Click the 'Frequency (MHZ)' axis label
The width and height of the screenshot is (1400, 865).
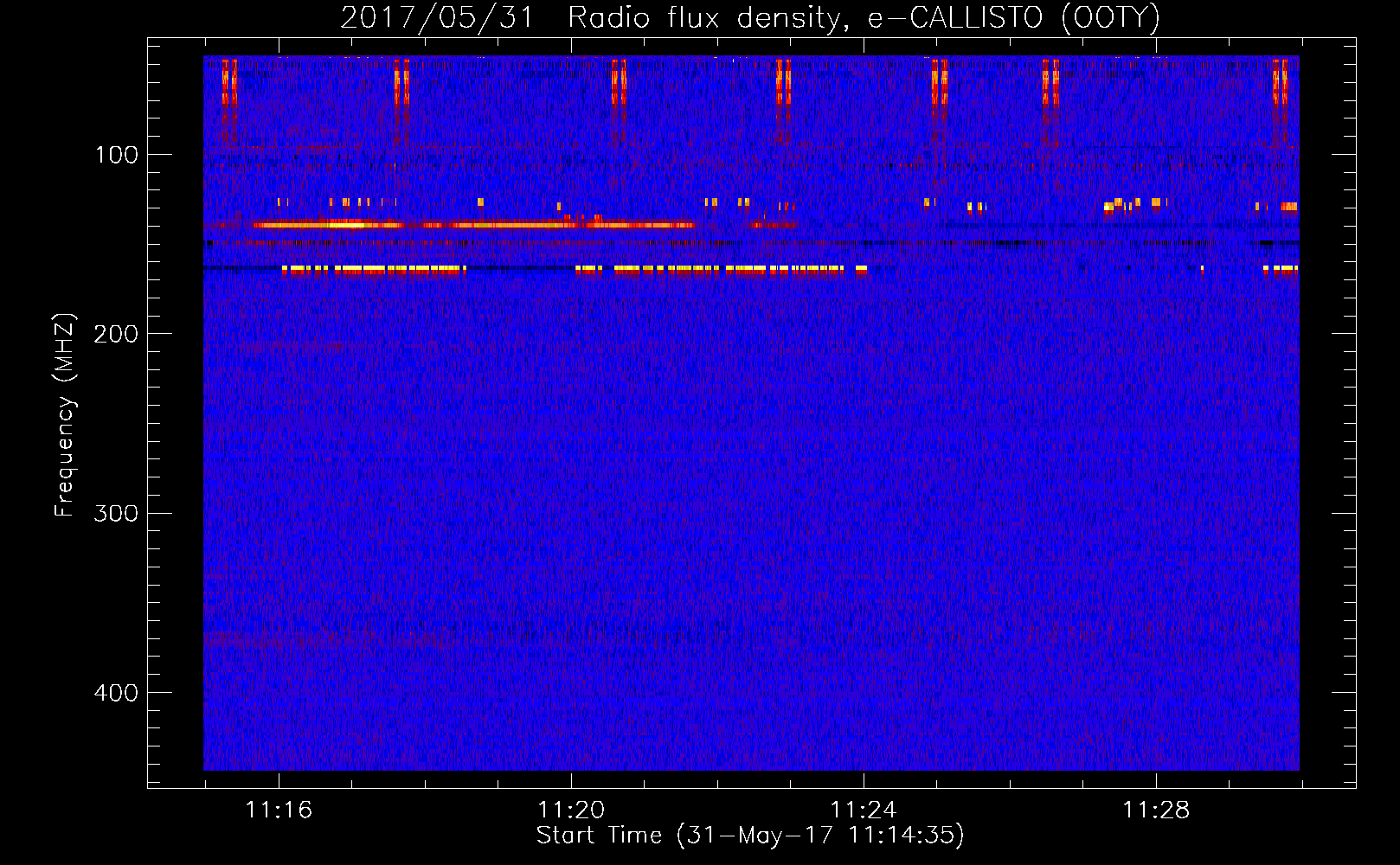[65, 415]
